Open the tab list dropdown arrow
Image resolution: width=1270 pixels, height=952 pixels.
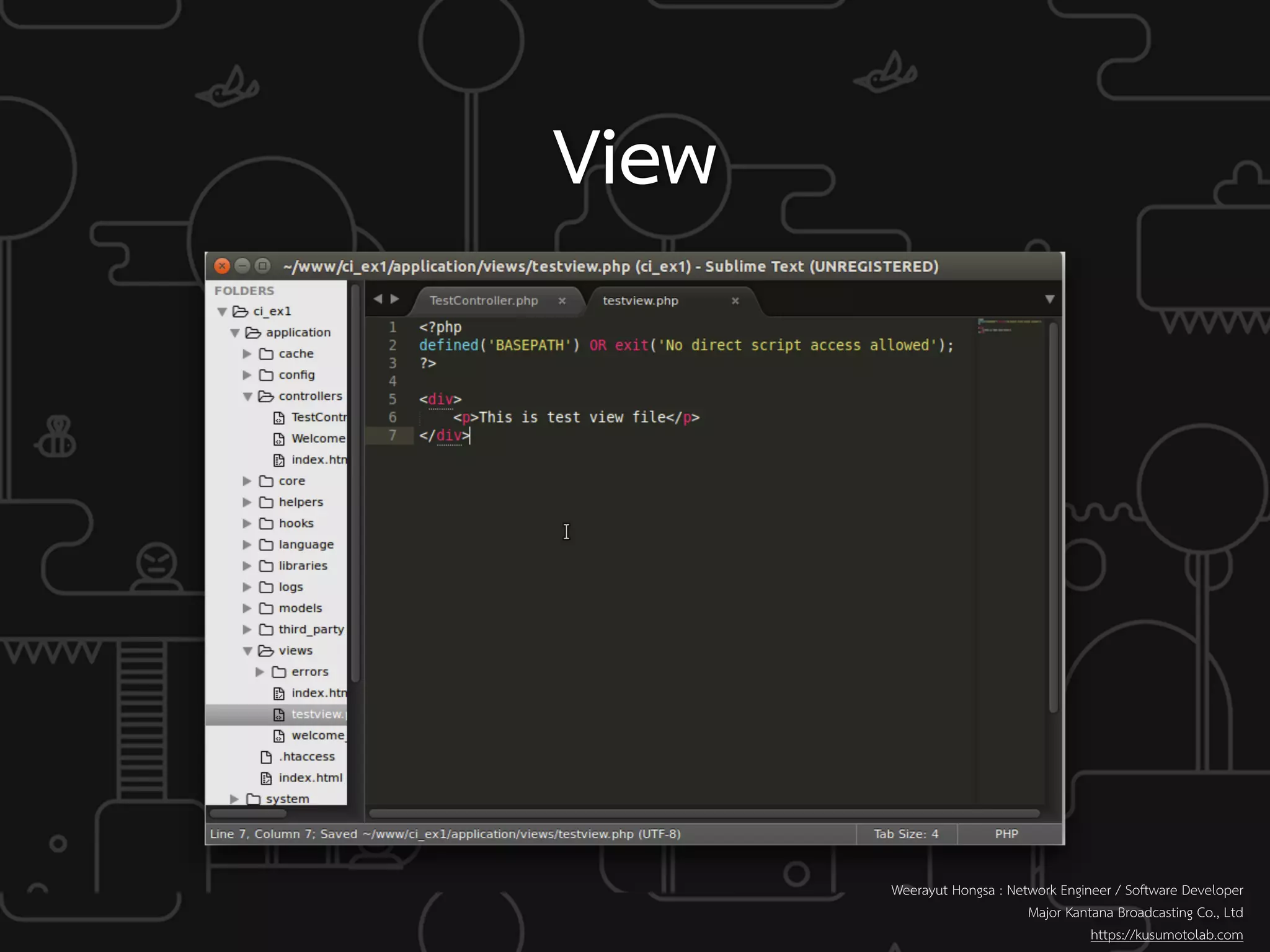[x=1049, y=299]
